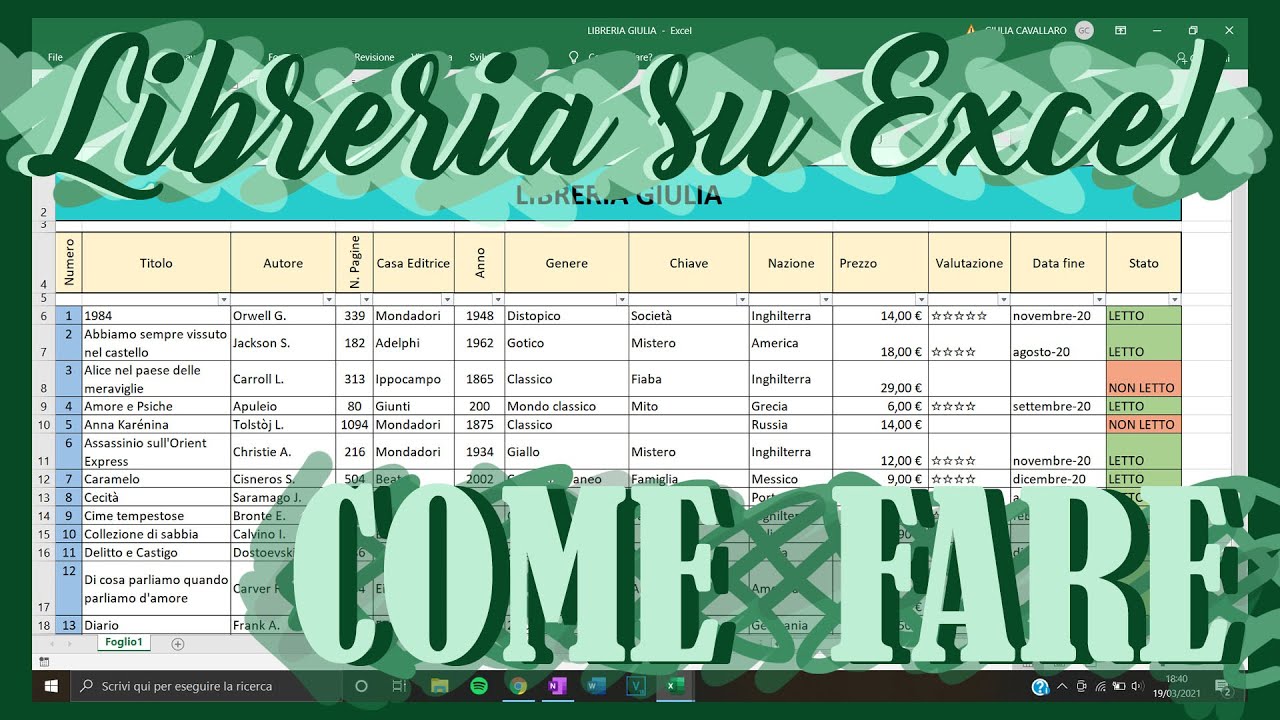Select the 'settembre-20' date cell
The width and height of the screenshot is (1280, 720).
(1058, 406)
